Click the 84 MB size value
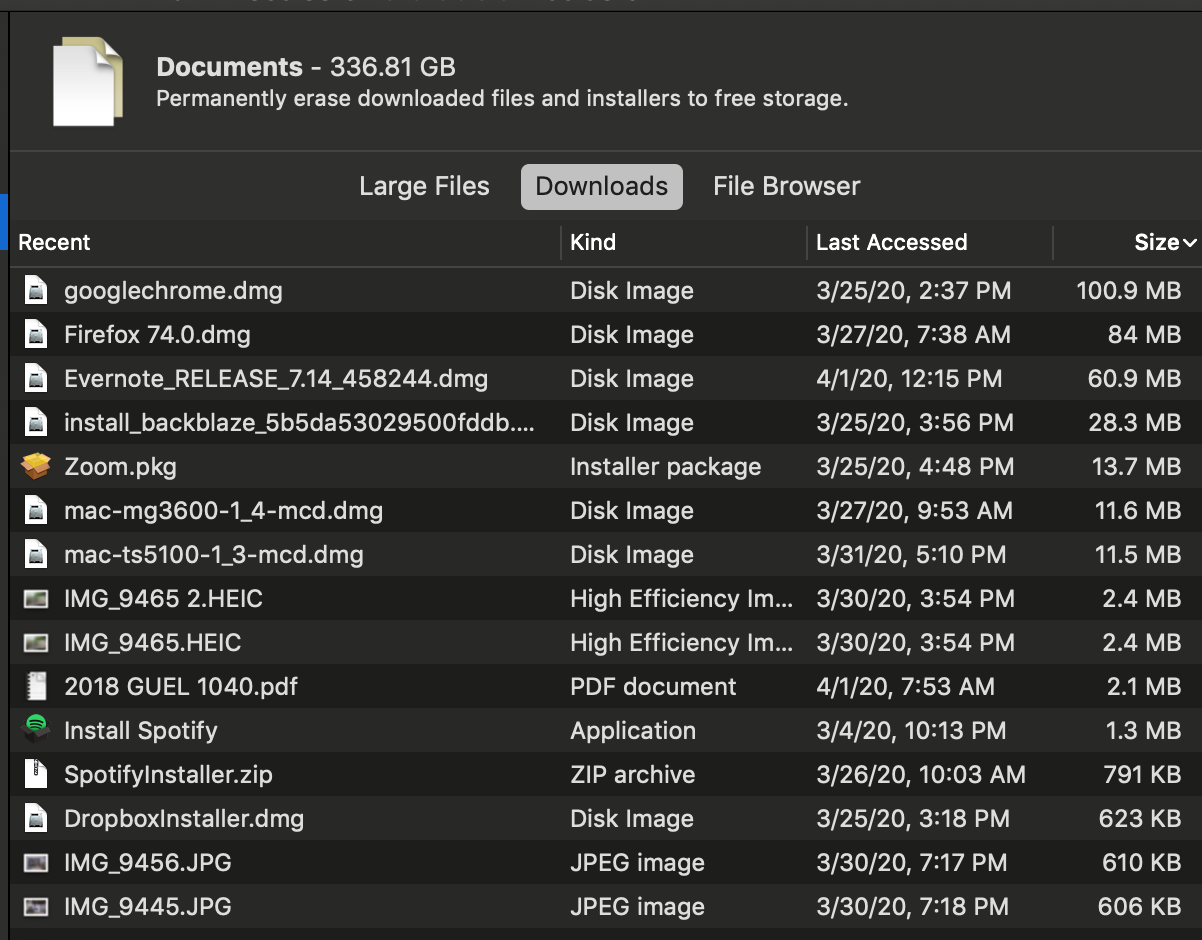1202x940 pixels. click(x=1144, y=335)
